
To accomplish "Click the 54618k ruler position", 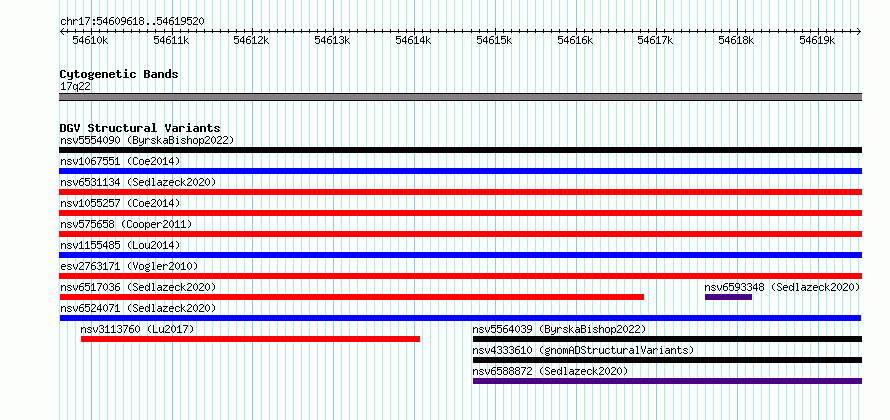I will pyautogui.click(x=737, y=40).
